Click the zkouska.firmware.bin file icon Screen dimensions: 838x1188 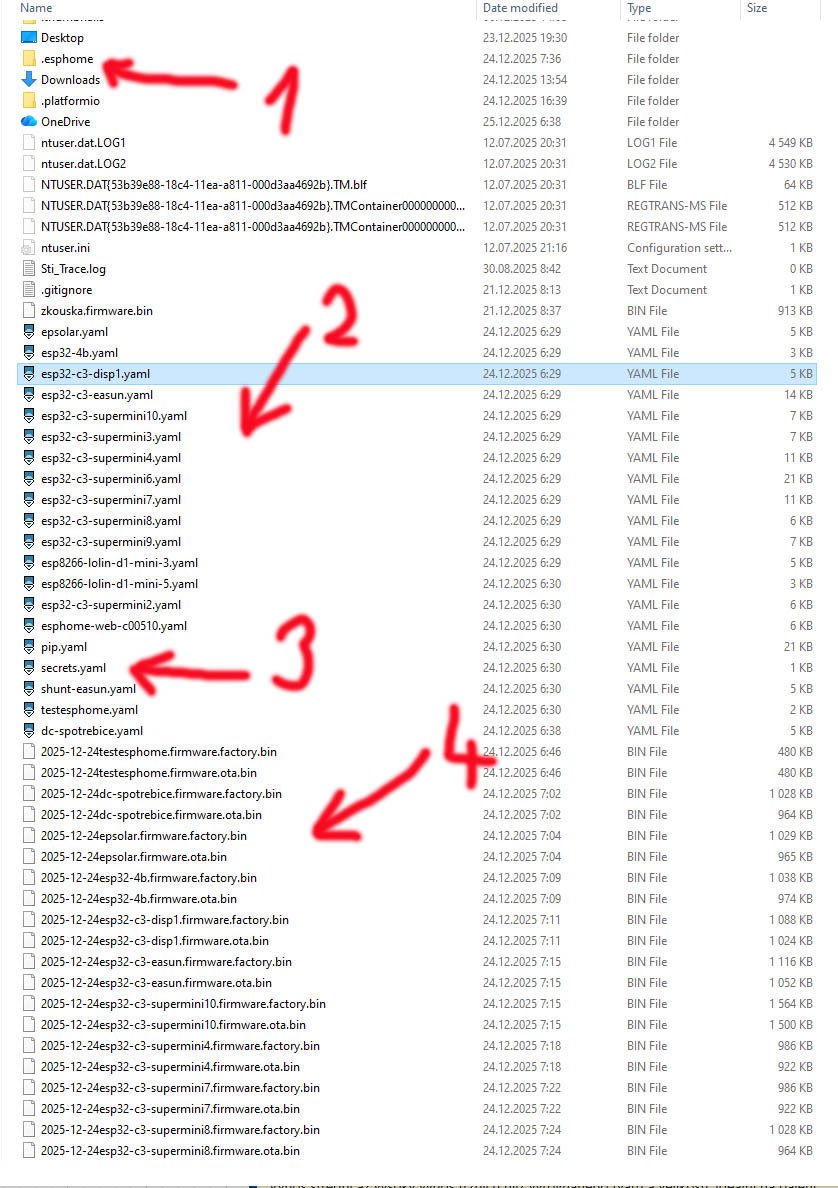pyautogui.click(x=29, y=311)
